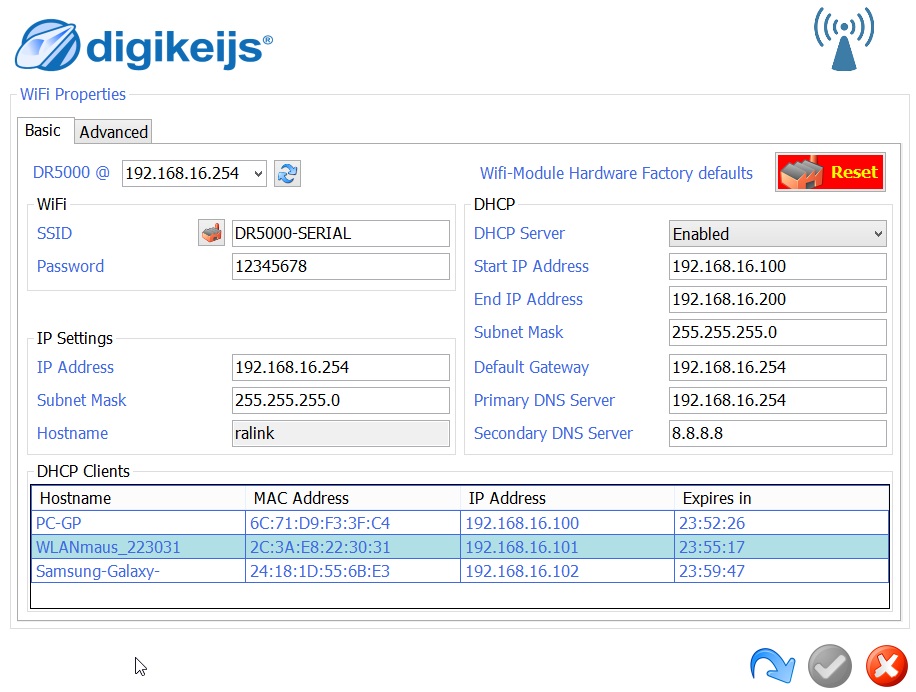916x692 pixels.
Task: Click the red Reset factory defaults button
Action: (830, 172)
